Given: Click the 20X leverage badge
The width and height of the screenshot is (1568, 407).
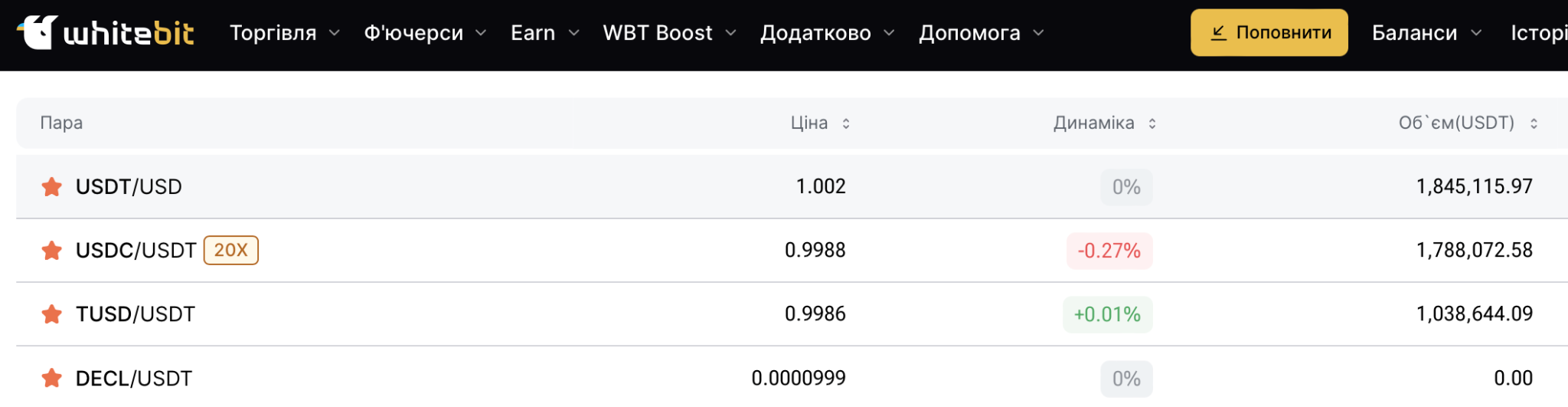Looking at the screenshot, I should [x=230, y=251].
